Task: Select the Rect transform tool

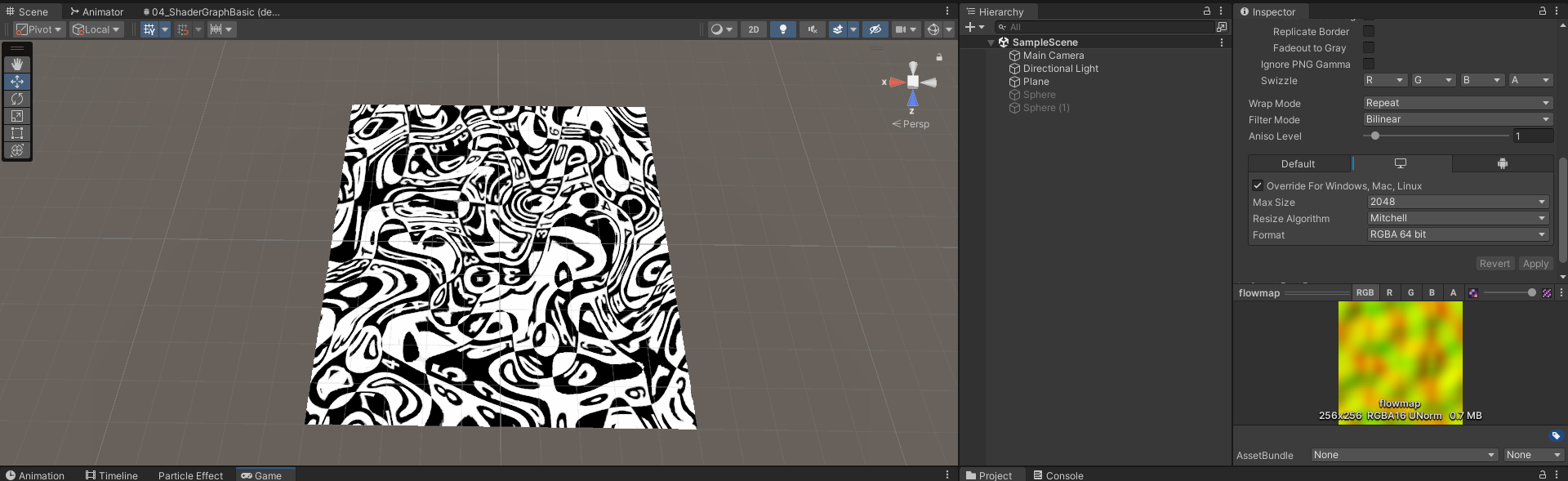Action: point(17,133)
